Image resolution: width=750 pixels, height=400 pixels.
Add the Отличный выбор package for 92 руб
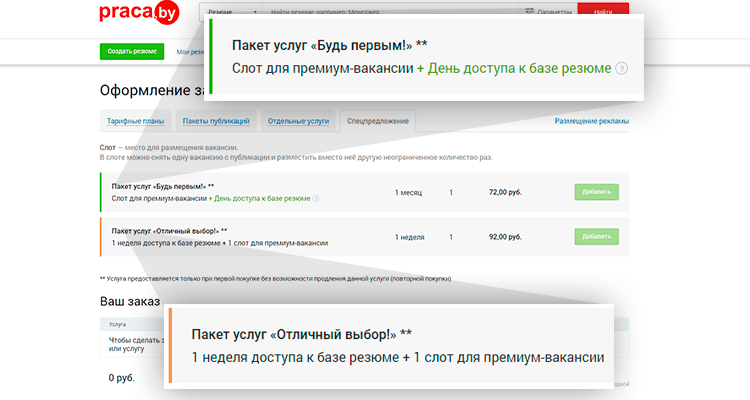coord(596,236)
